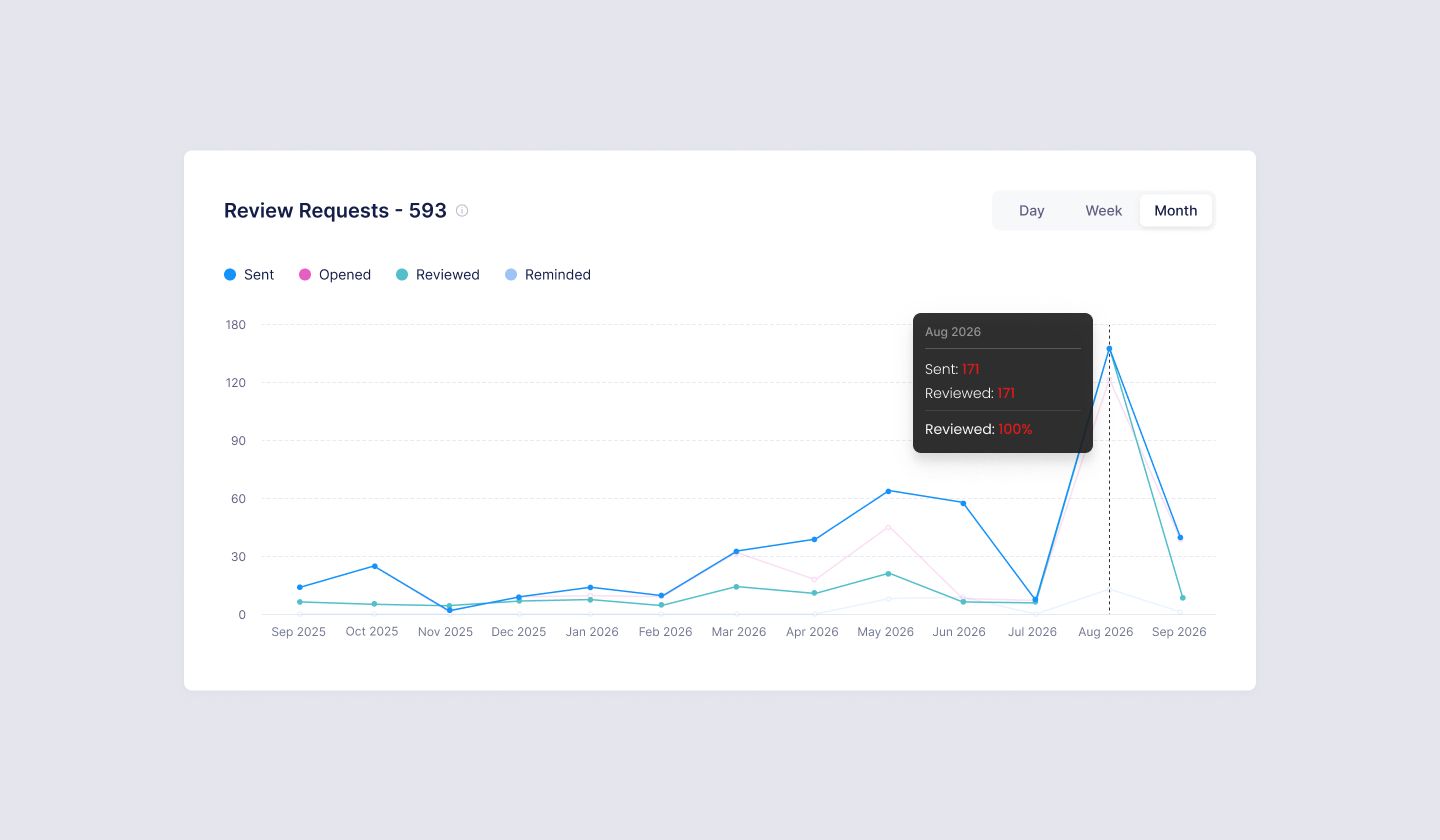This screenshot has height=840, width=1440.
Task: Click the Reviewed data point for Sep 2026
Action: click(x=1182, y=598)
